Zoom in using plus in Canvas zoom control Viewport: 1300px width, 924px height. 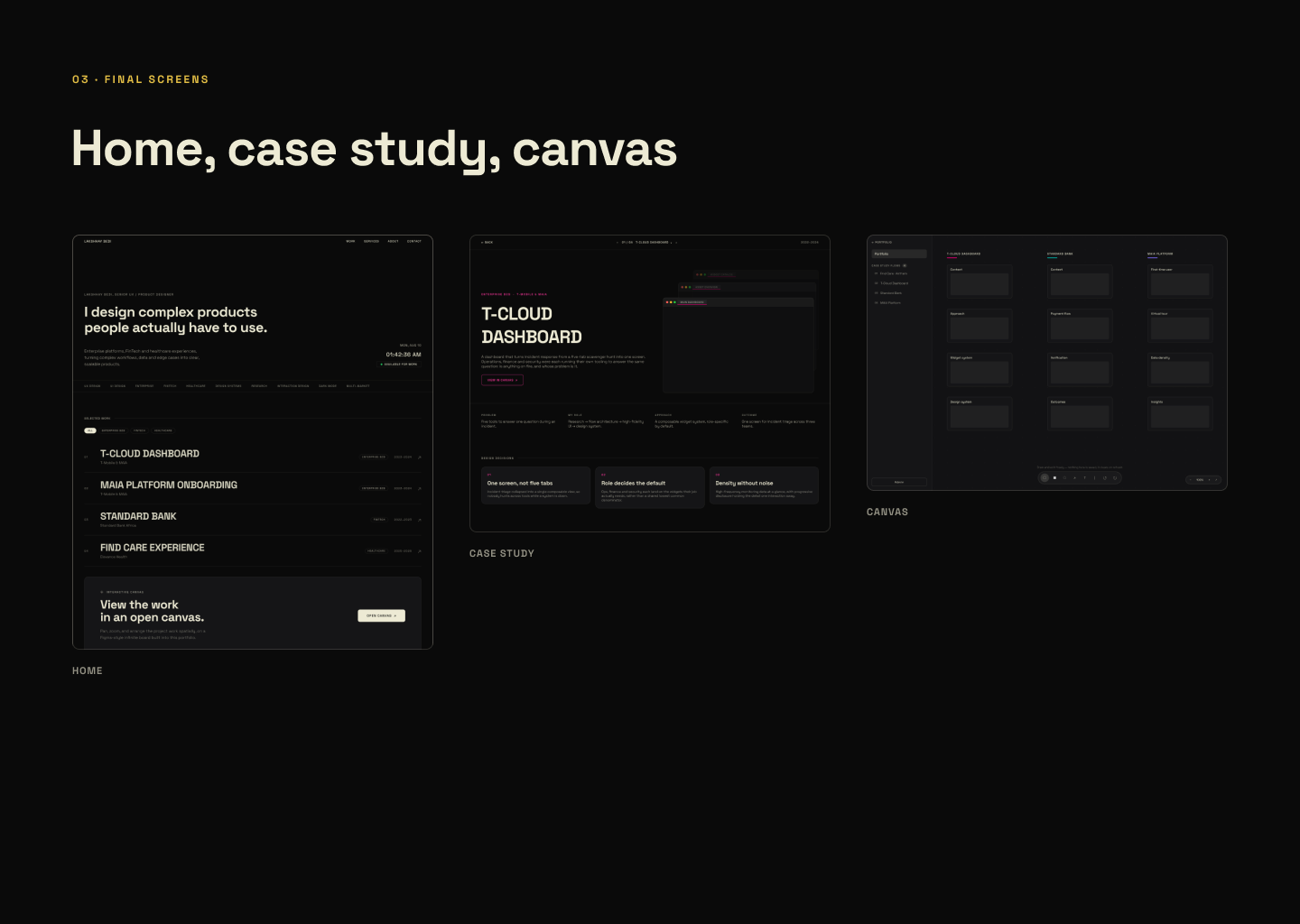point(1209,480)
